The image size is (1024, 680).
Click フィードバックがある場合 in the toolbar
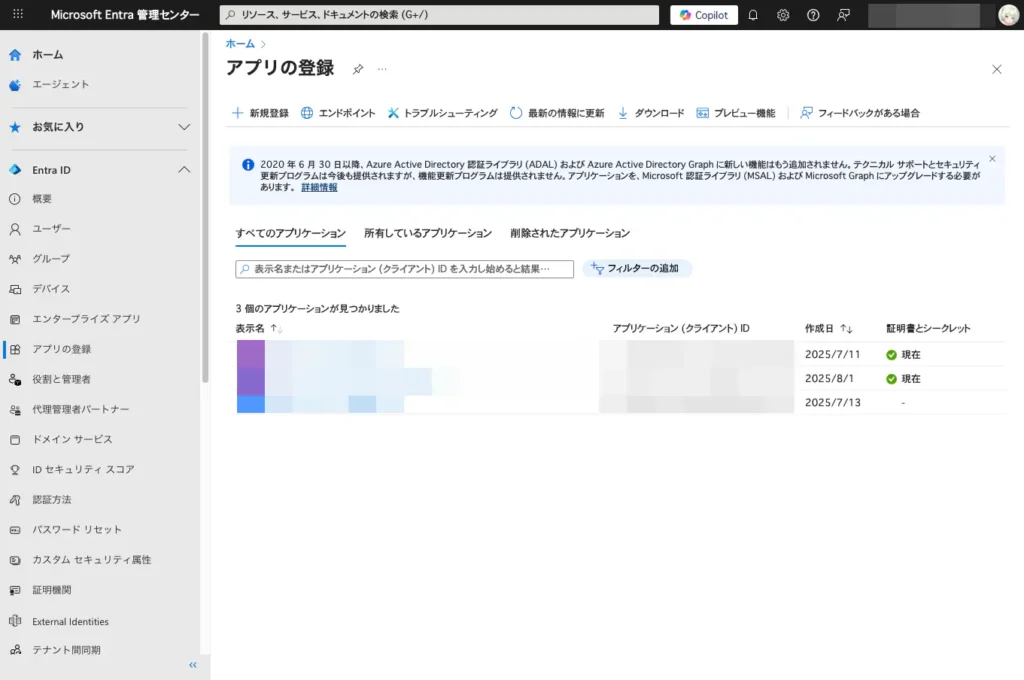coord(860,113)
